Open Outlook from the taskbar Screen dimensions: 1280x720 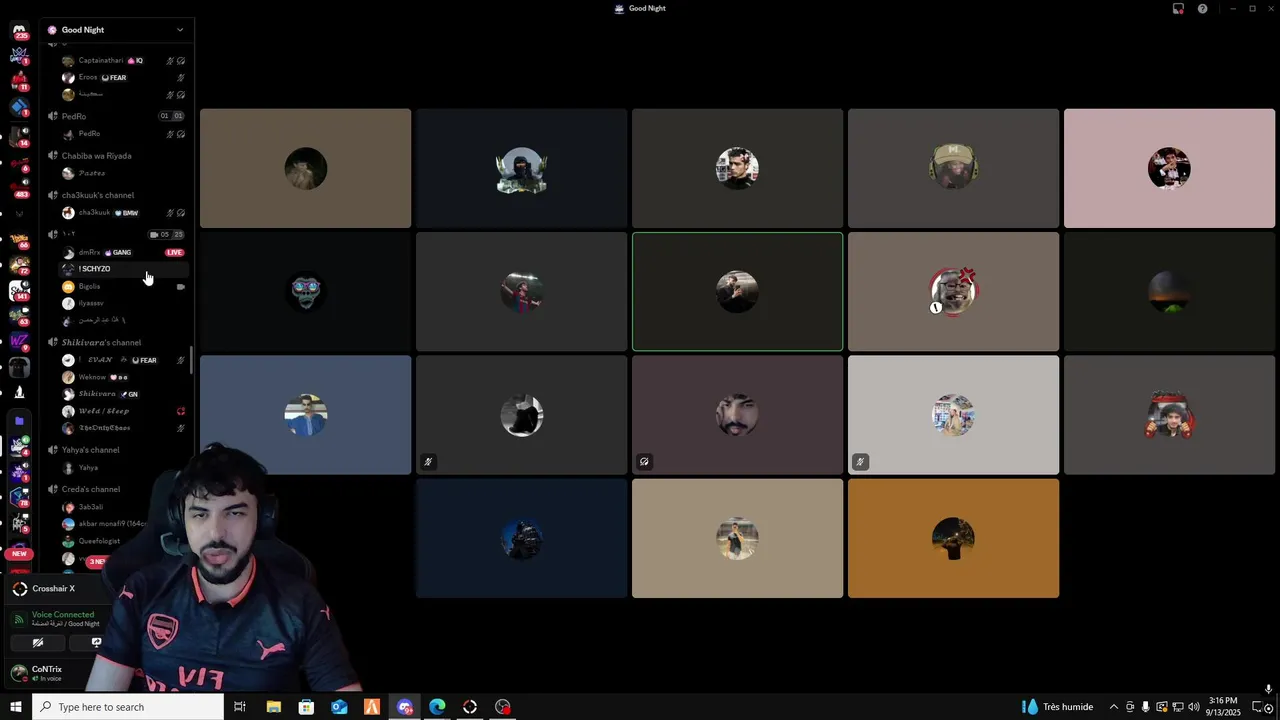pos(339,707)
